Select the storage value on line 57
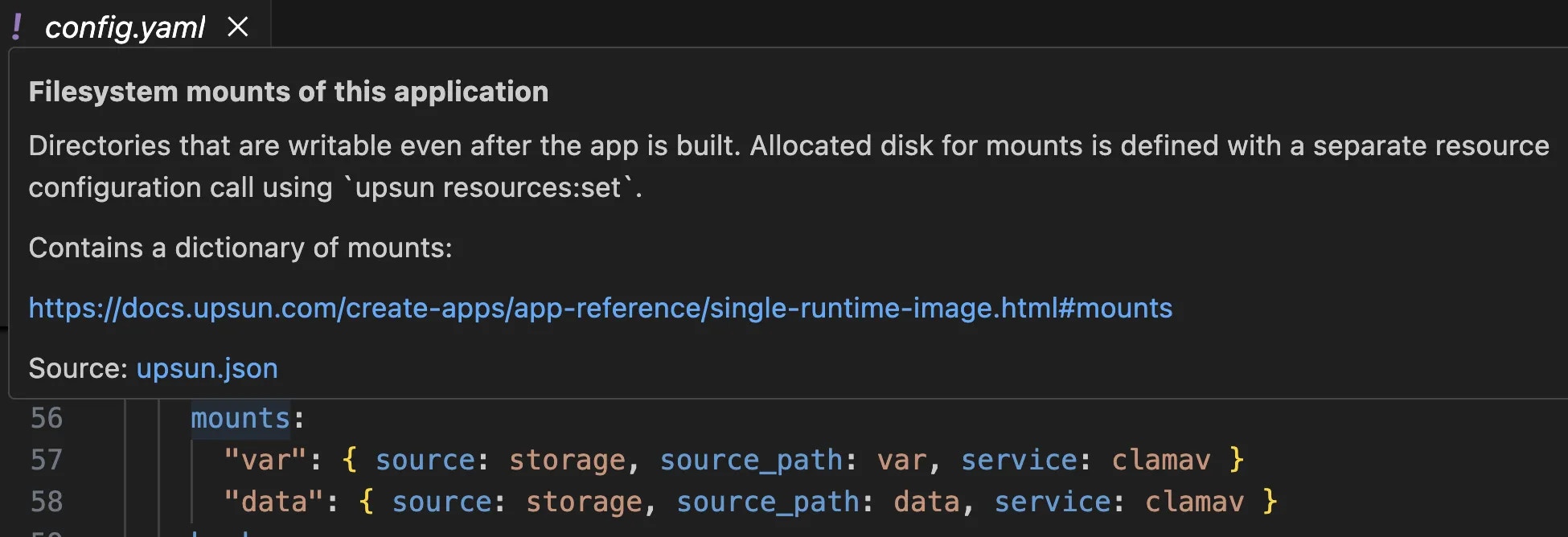 coord(566,459)
